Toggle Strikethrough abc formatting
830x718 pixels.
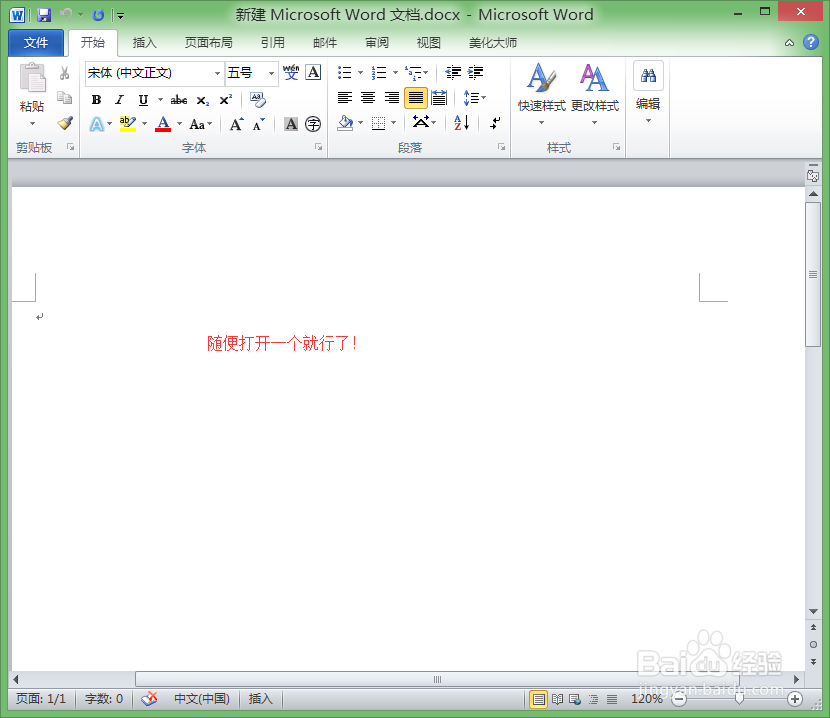pos(179,100)
